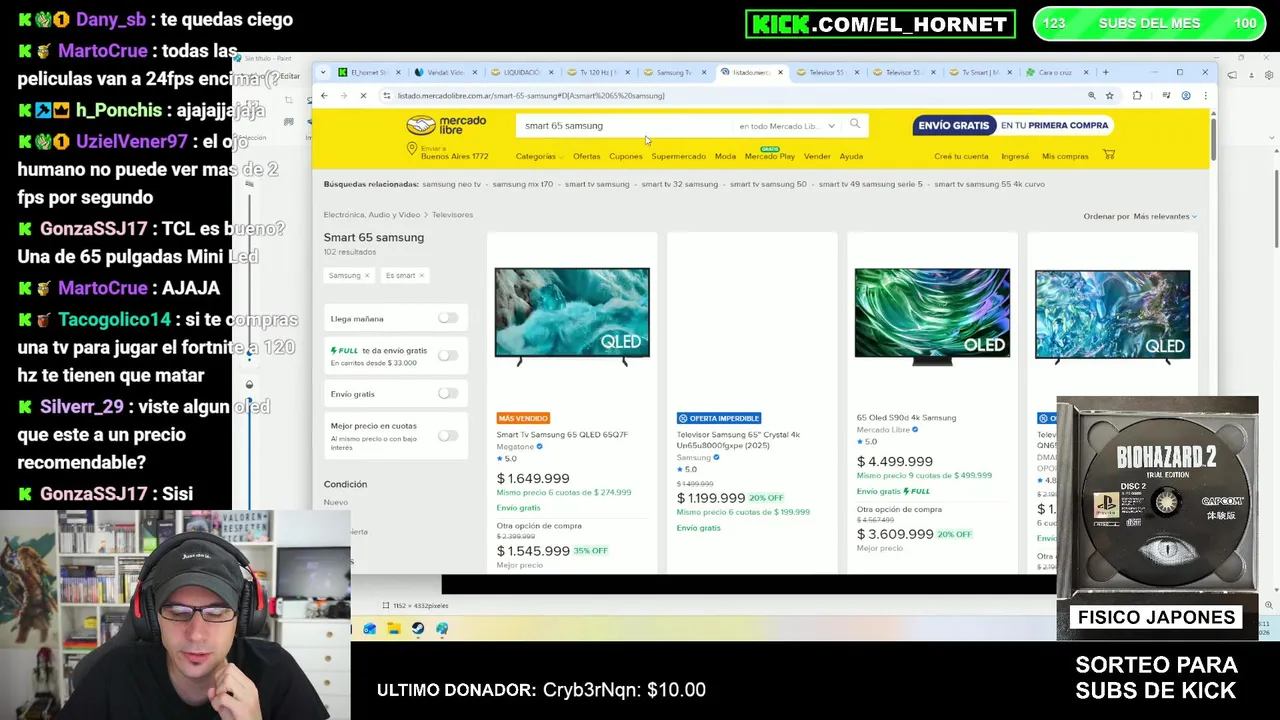Click the site info icon in address bar
Image resolution: width=1280 pixels, height=720 pixels.
[387, 96]
